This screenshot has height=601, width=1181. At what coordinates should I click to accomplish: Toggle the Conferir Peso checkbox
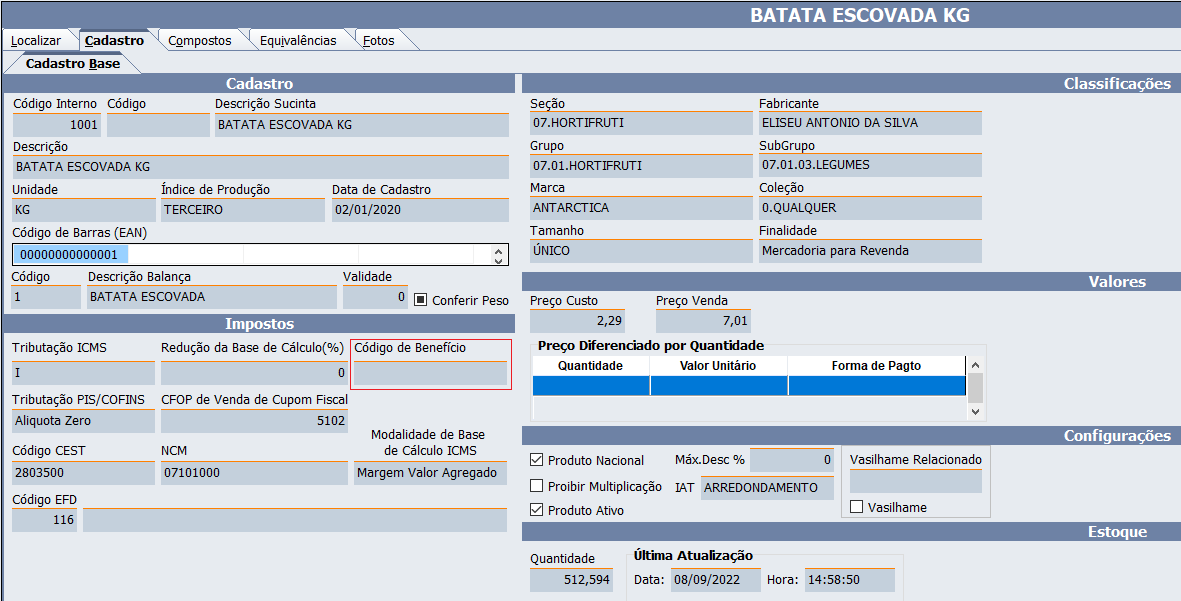click(421, 300)
